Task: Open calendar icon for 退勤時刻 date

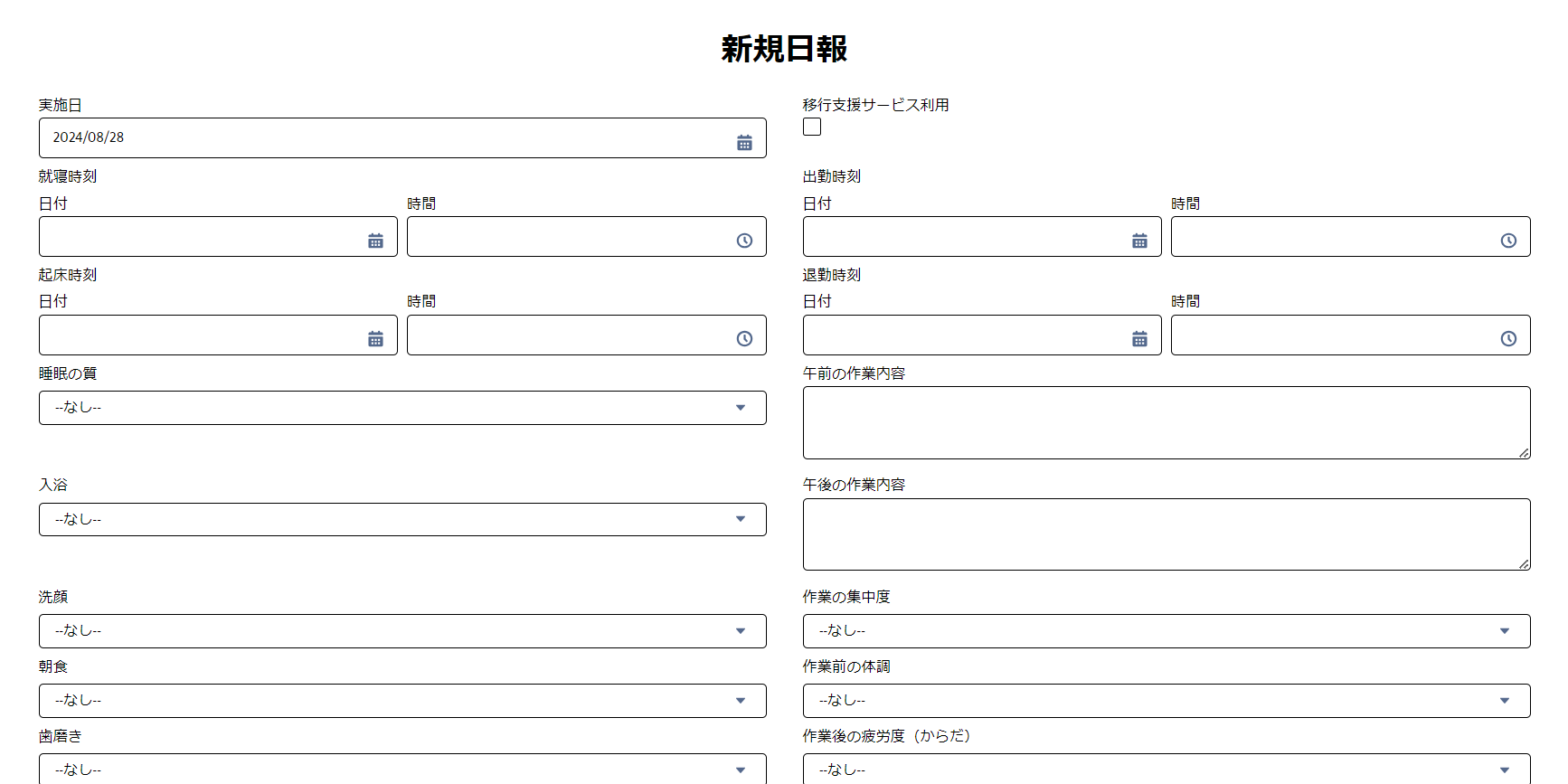Action: coord(1139,338)
